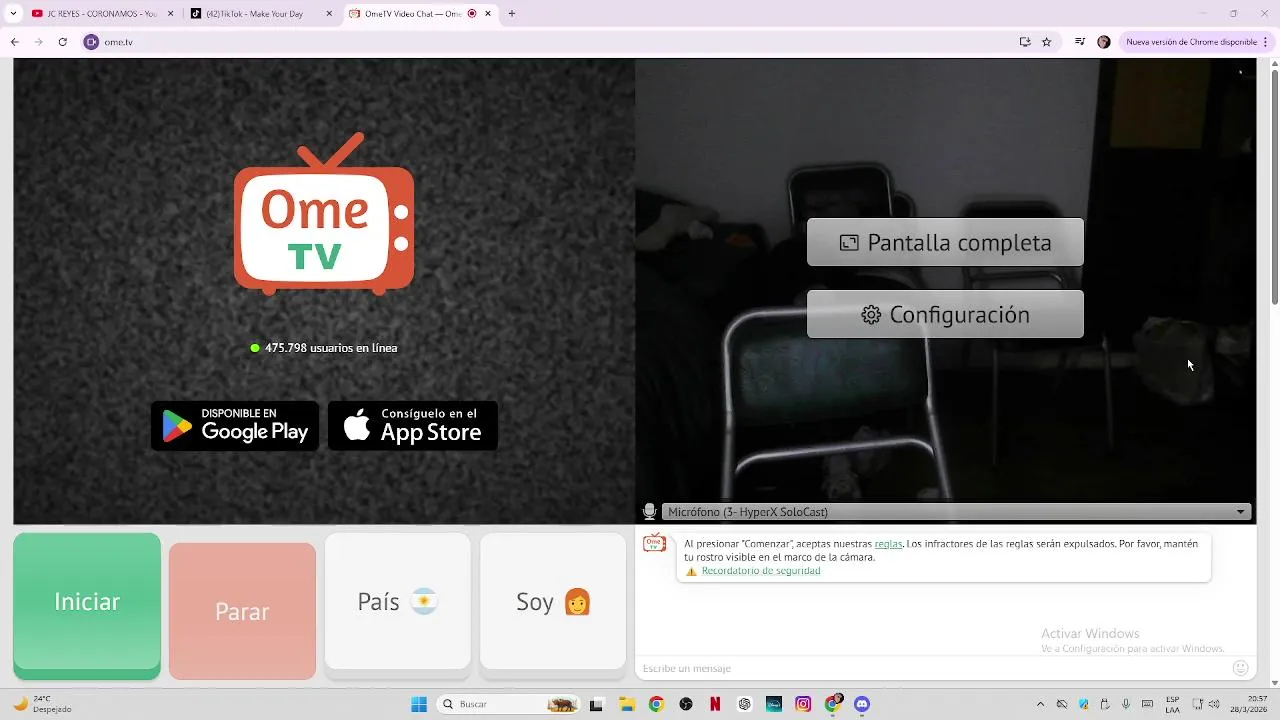Click the install app icon in address bar
Image resolution: width=1280 pixels, height=720 pixels.
(x=1025, y=42)
